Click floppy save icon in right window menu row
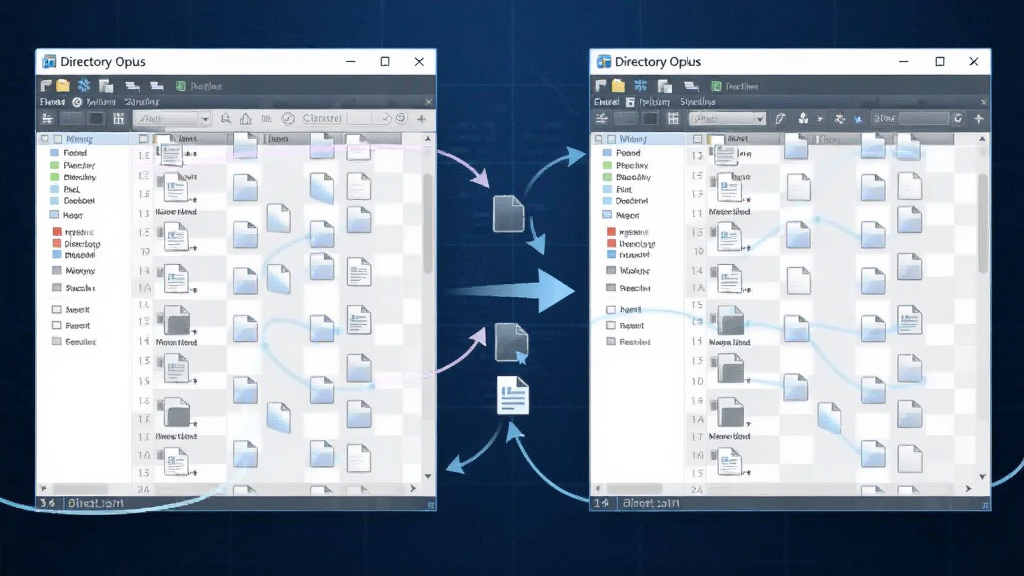The image size is (1024, 576). pyautogui.click(x=630, y=102)
